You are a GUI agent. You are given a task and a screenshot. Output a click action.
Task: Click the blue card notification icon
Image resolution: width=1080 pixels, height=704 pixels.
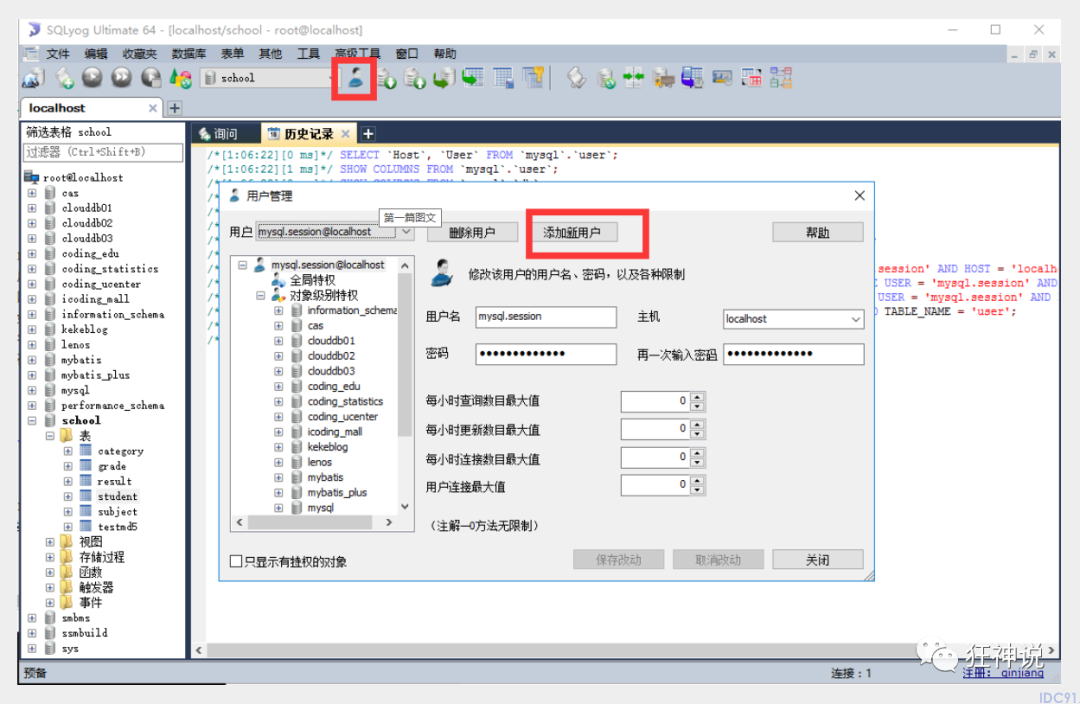pyautogui.click(x=722, y=78)
